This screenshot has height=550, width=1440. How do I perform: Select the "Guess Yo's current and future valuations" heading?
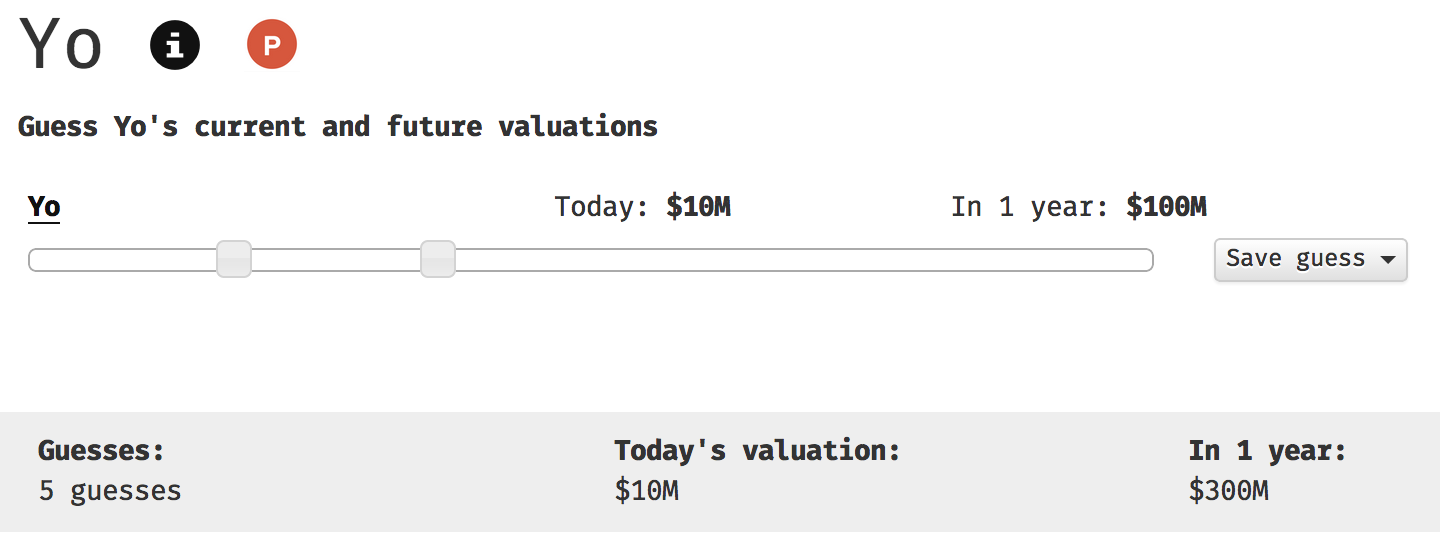coord(338,127)
